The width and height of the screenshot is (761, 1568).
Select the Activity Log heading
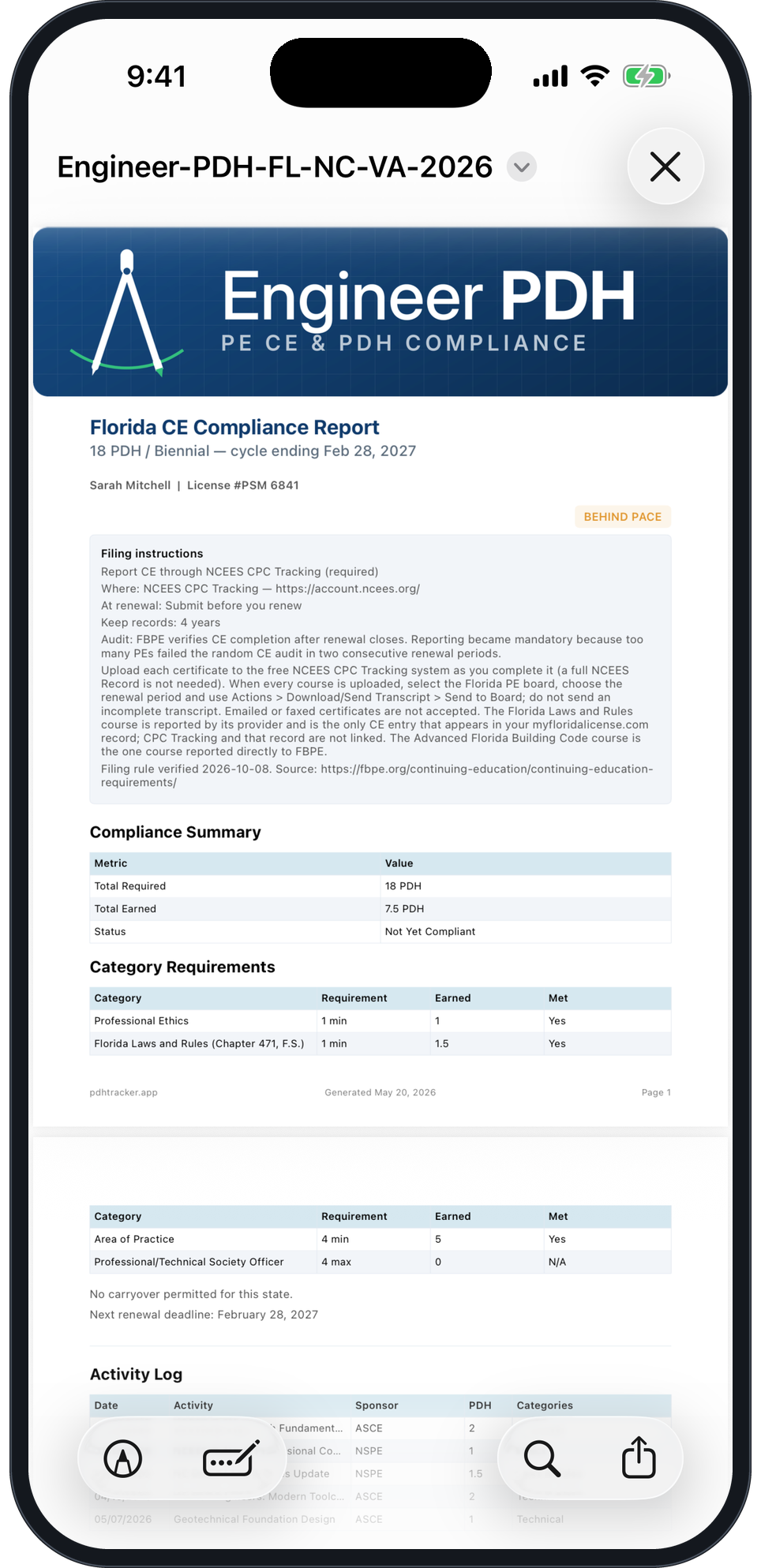click(136, 1375)
